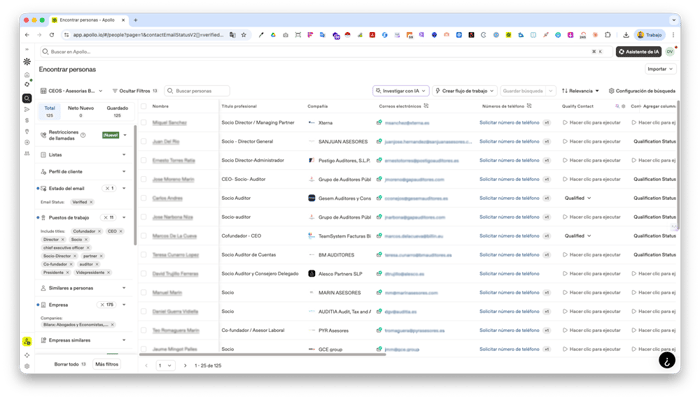Open the dollar-sign deals sidebar icon
The image size is (700, 399).
click(27, 121)
